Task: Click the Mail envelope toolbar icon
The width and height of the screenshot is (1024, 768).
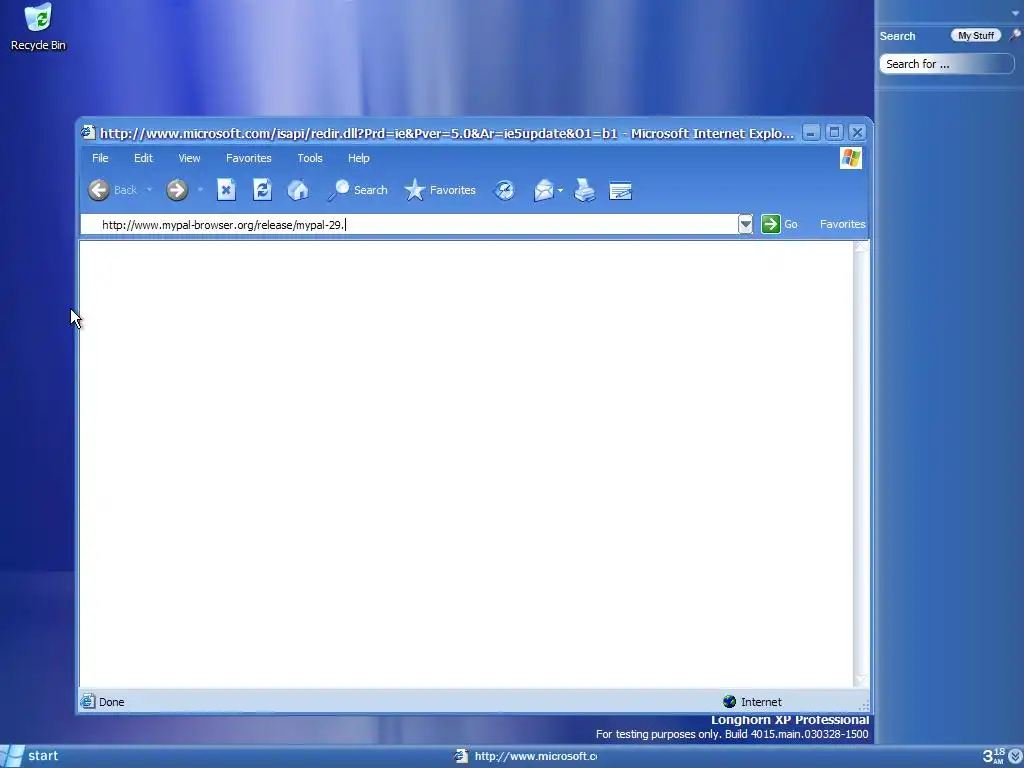Action: coord(543,190)
